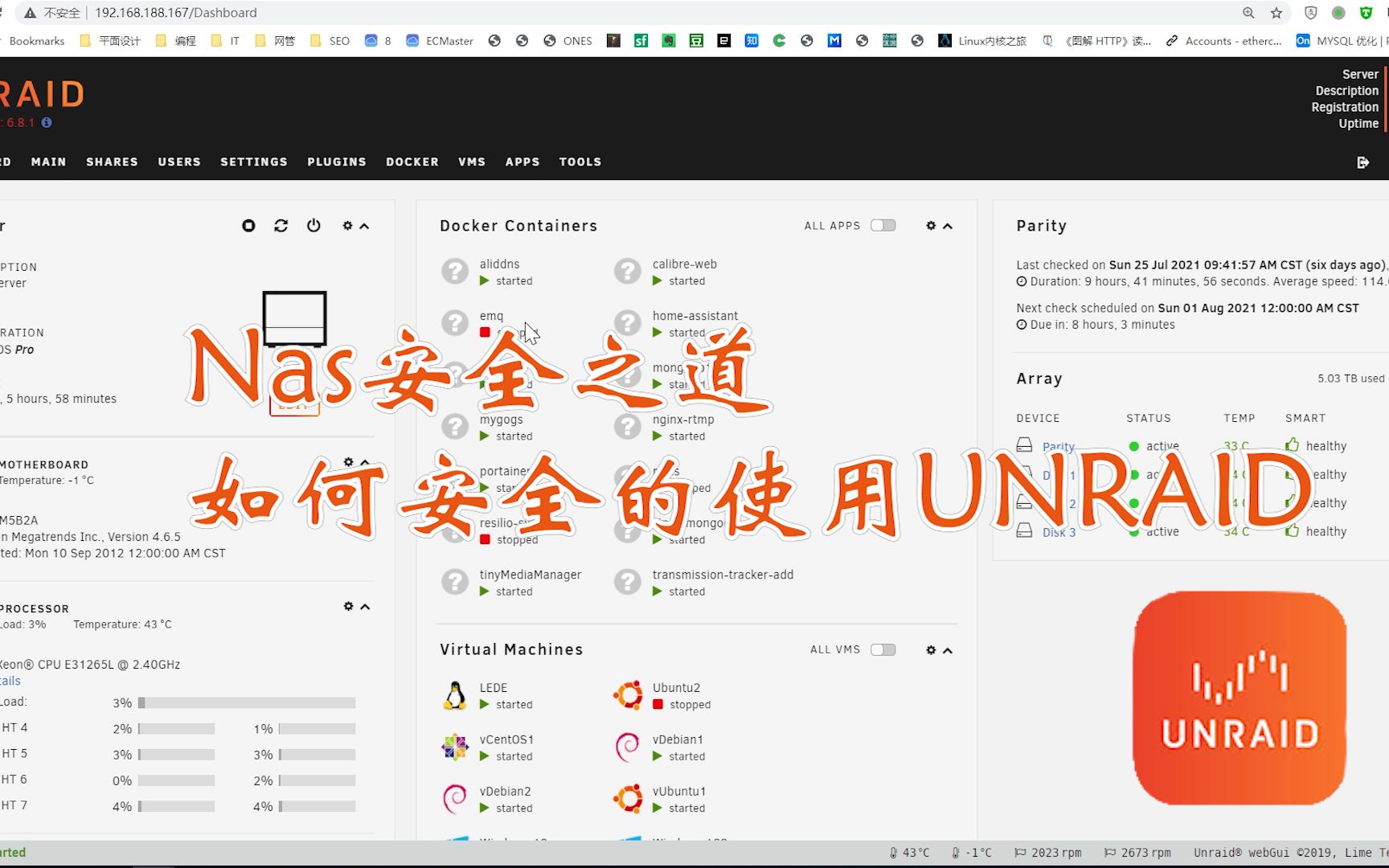Click the array Power off icon
Screen dimensions: 1389x868
pyautogui.click(x=313, y=226)
